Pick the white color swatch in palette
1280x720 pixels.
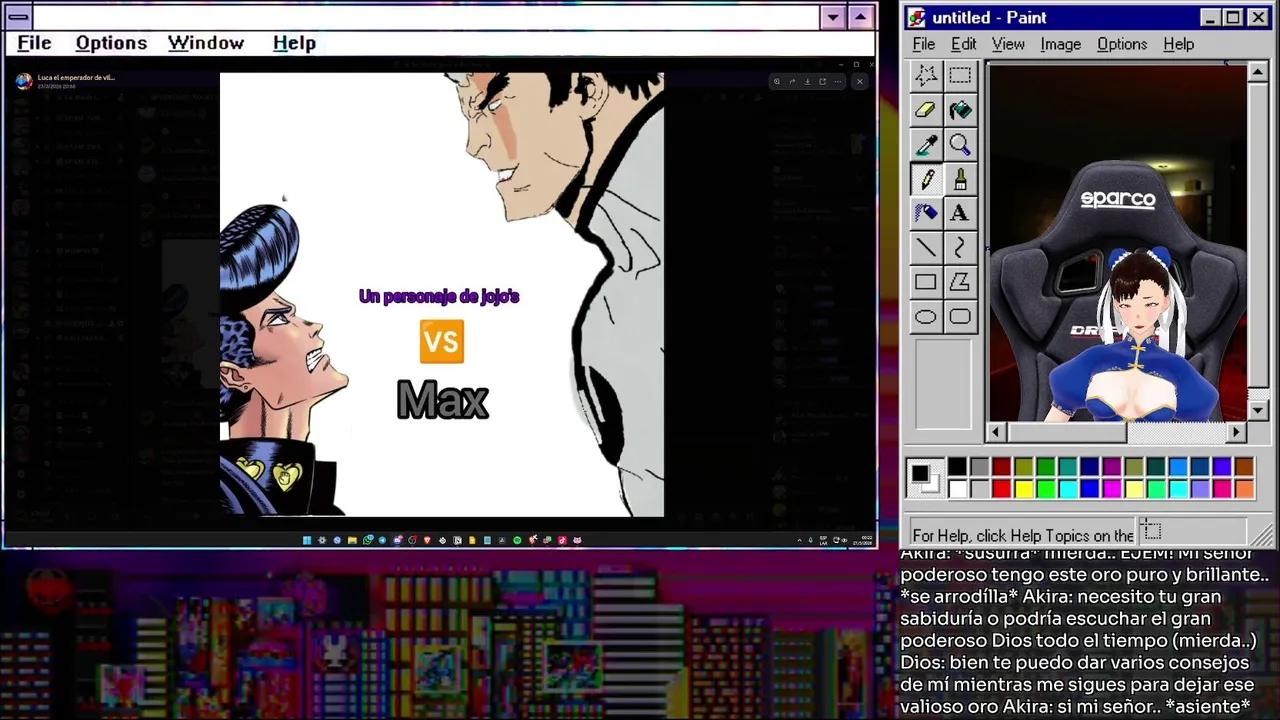click(x=957, y=489)
